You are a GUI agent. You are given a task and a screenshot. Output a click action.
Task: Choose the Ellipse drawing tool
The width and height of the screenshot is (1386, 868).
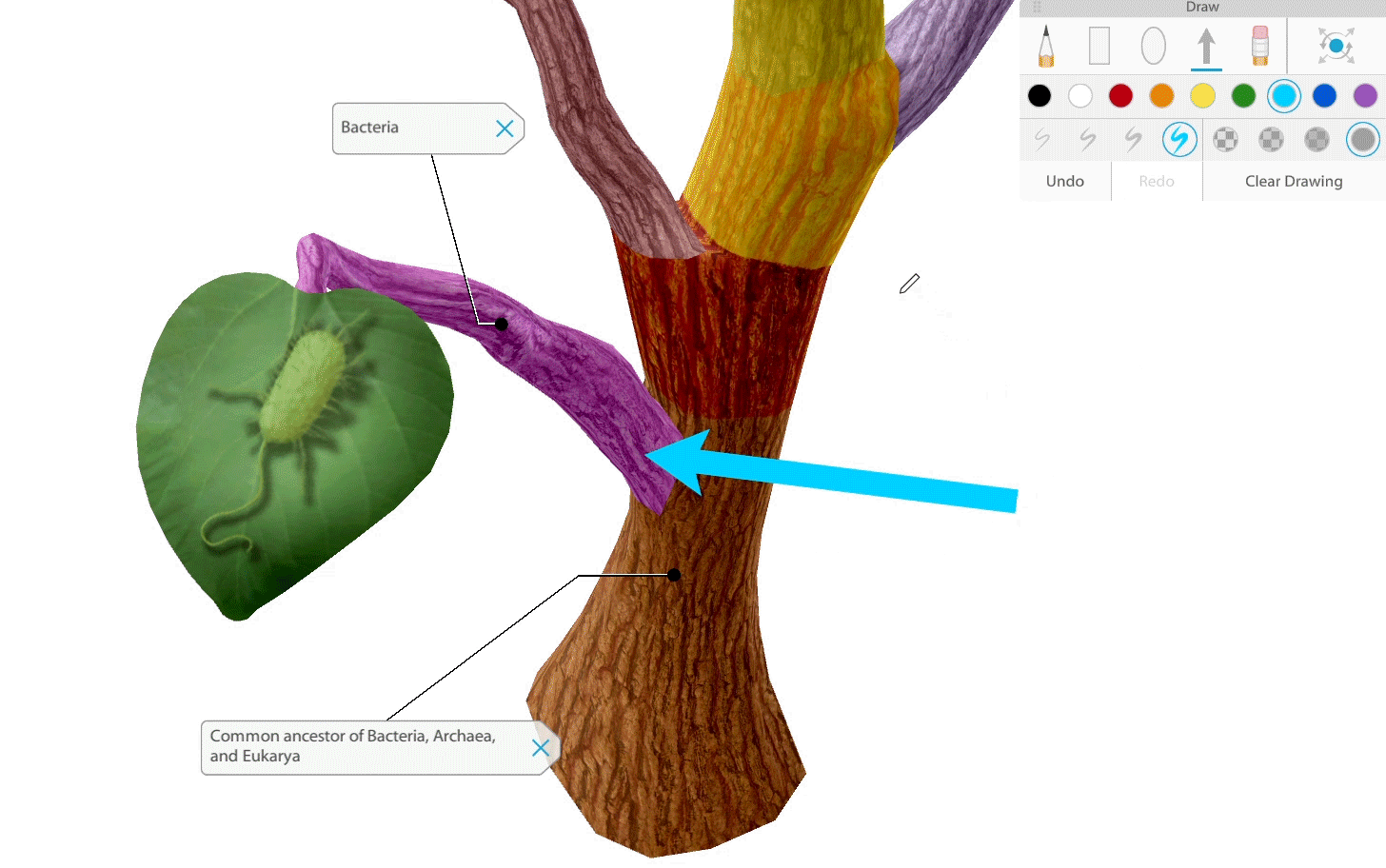1153,45
